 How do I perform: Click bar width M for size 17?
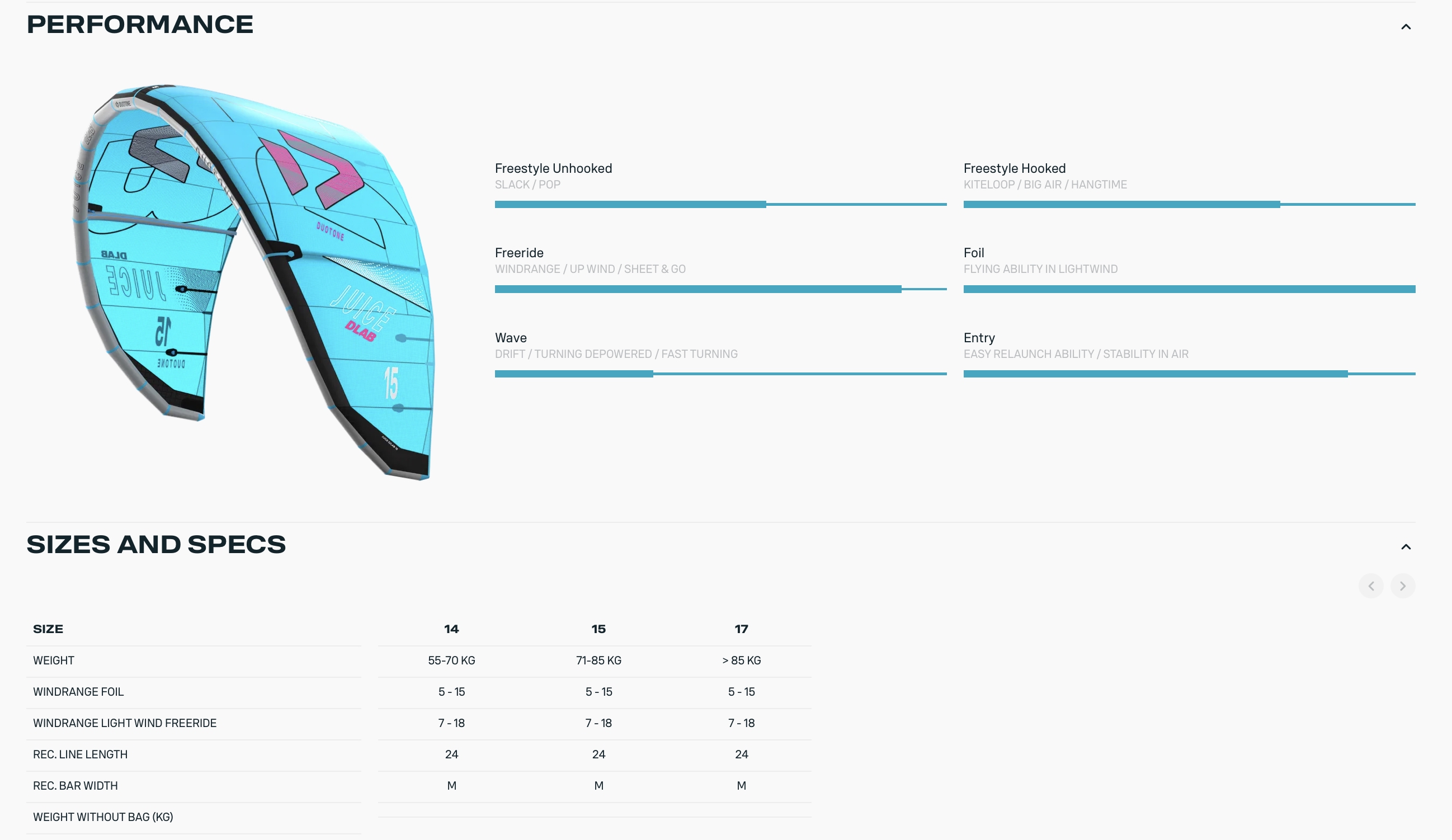(741, 786)
